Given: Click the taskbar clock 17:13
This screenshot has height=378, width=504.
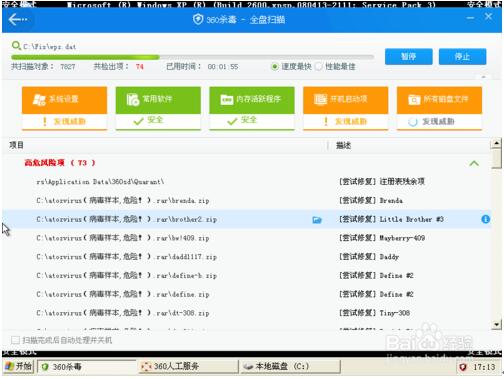Looking at the screenshot, I should (484, 367).
